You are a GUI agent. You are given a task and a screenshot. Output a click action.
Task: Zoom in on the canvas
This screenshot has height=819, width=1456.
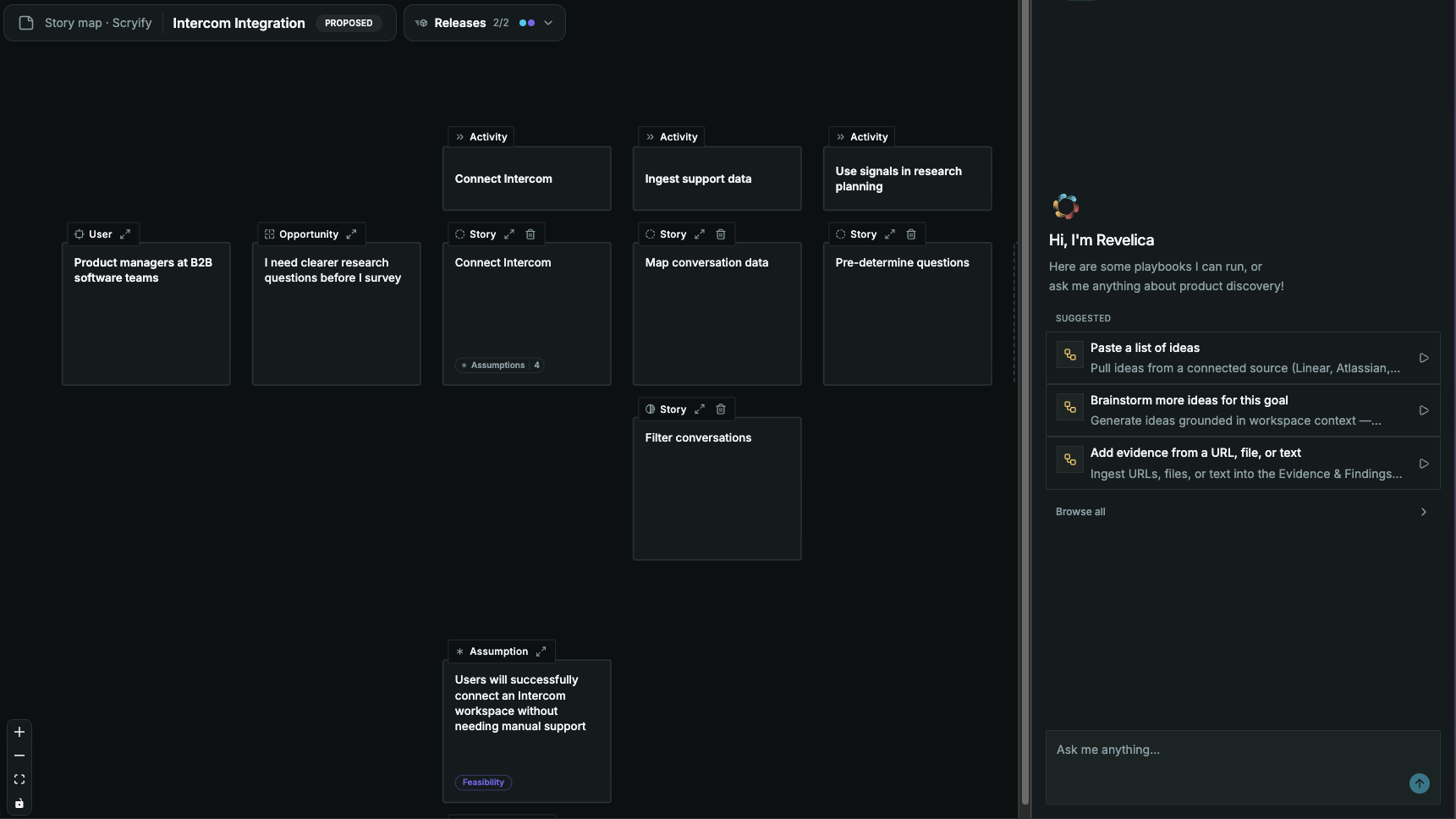tap(19, 732)
